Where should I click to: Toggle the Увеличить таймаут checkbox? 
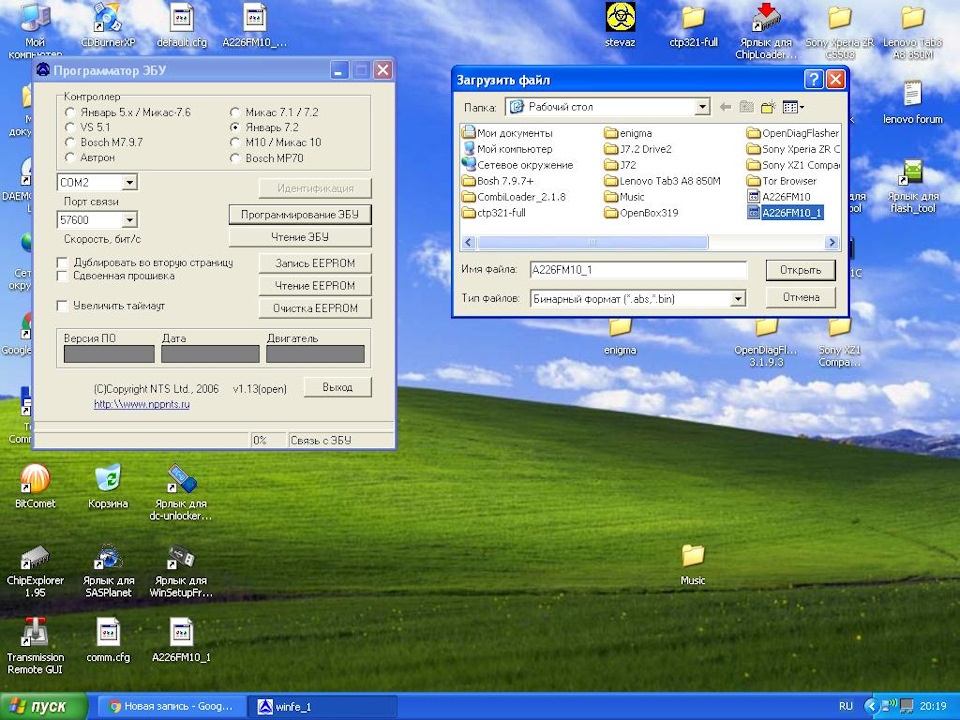(x=63, y=305)
